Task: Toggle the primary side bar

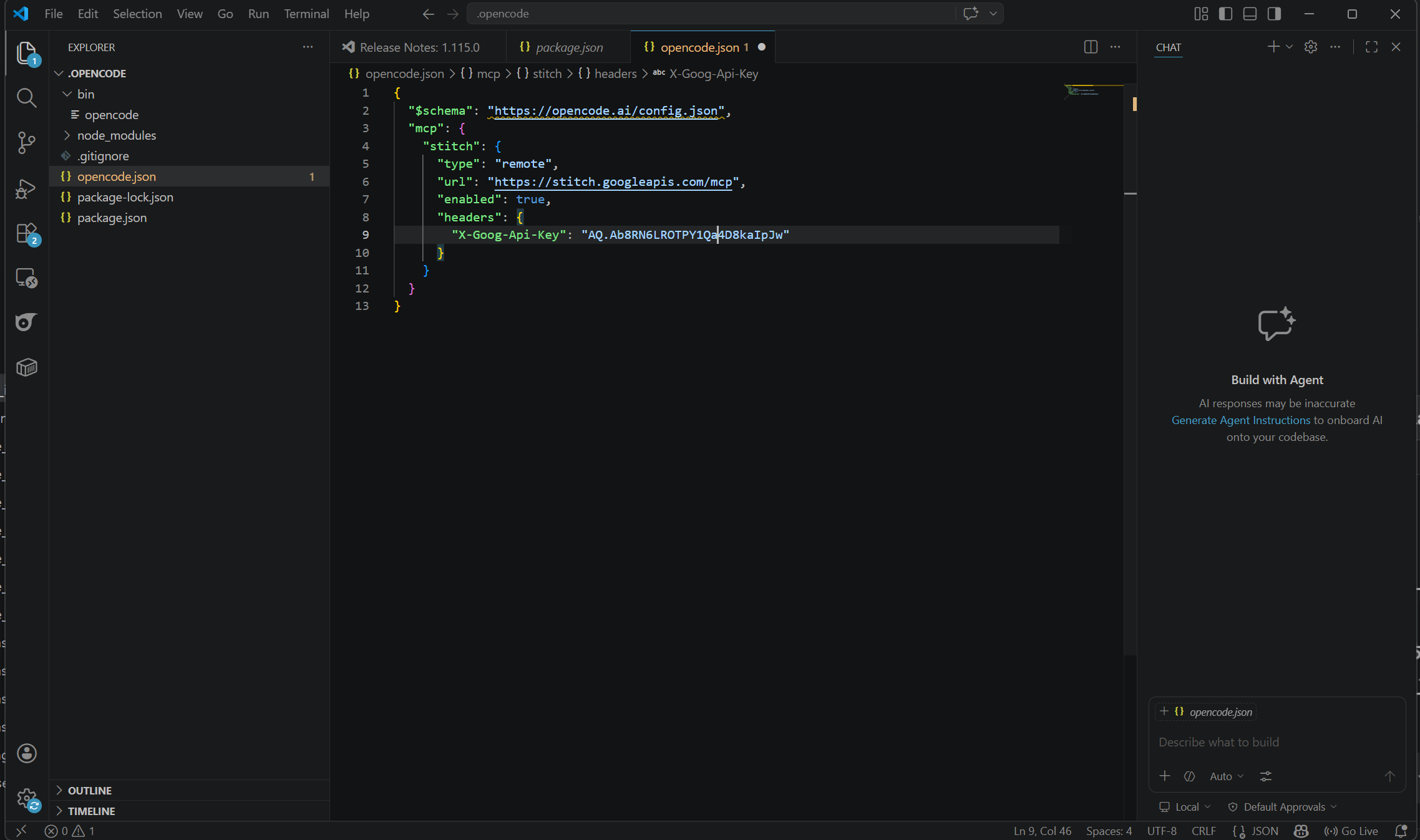Action: 1225,14
